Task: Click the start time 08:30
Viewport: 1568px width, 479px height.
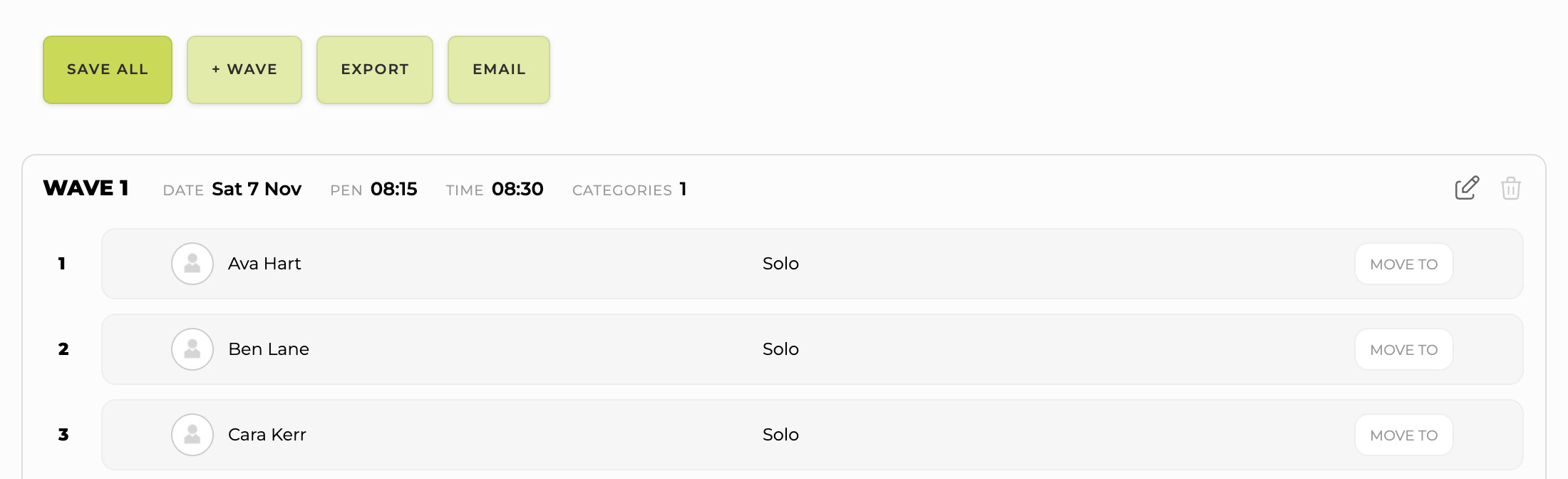Action: pos(517,189)
